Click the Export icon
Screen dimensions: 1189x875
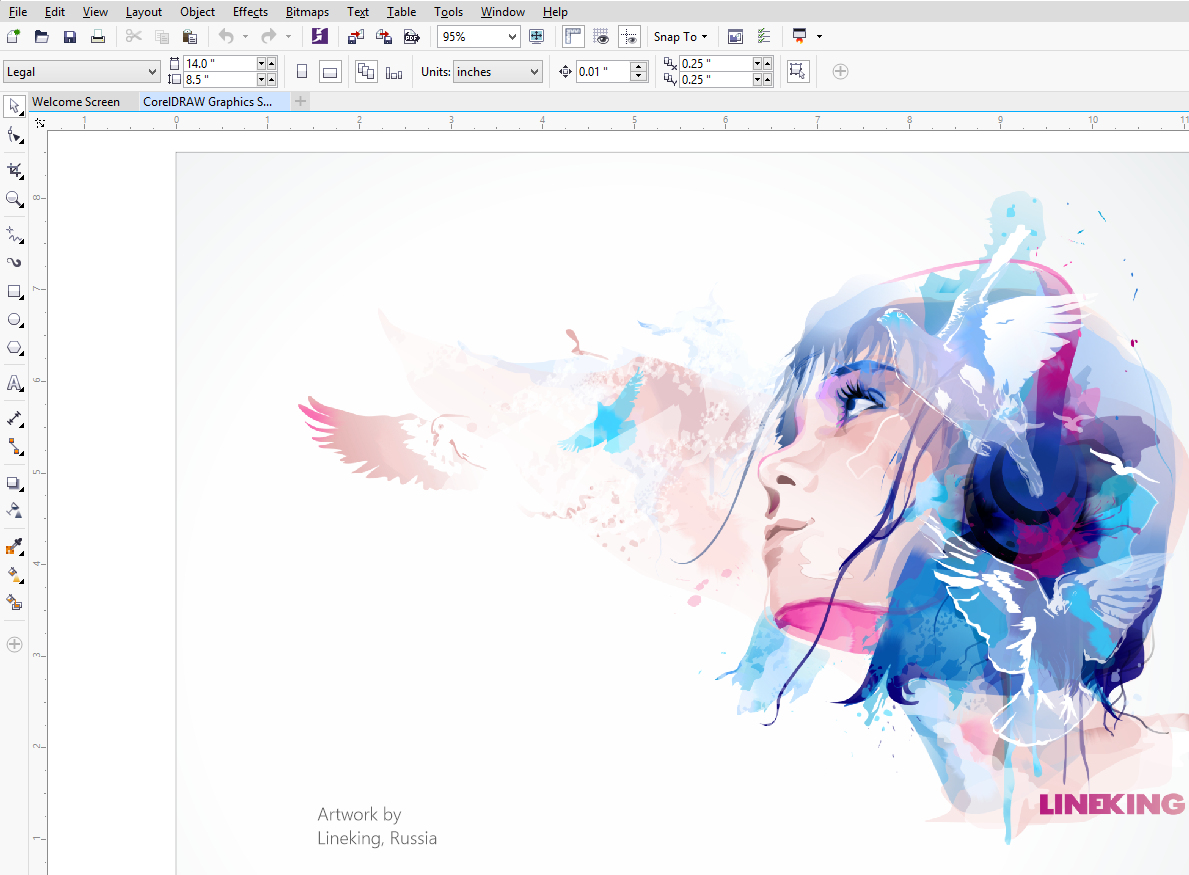384,36
